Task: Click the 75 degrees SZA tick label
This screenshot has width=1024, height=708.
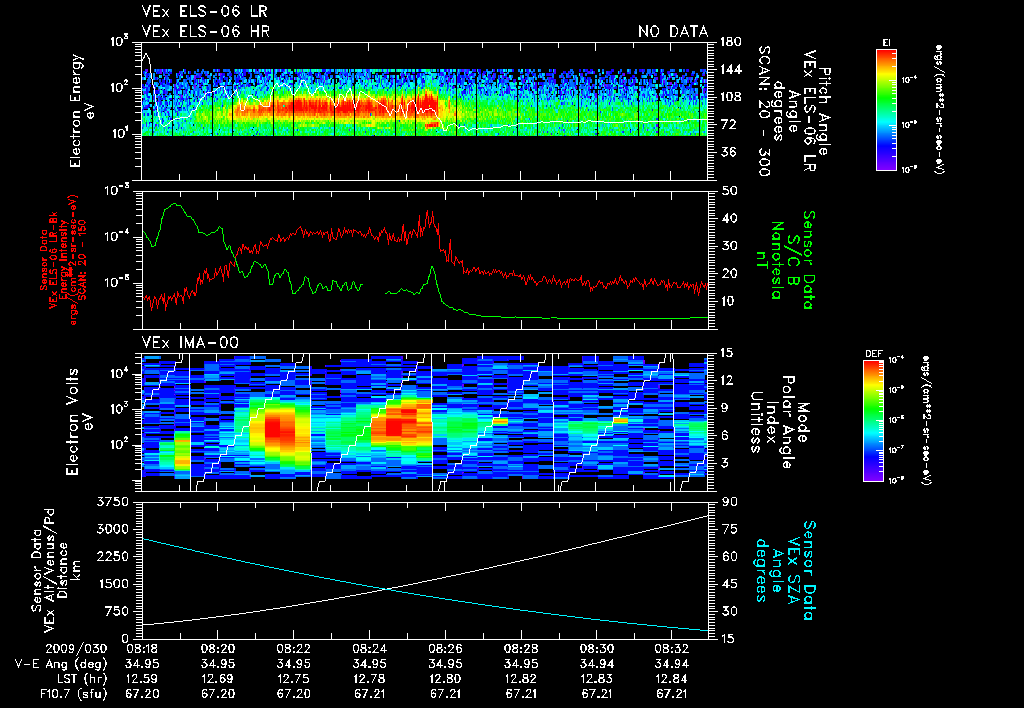Action: click(729, 529)
